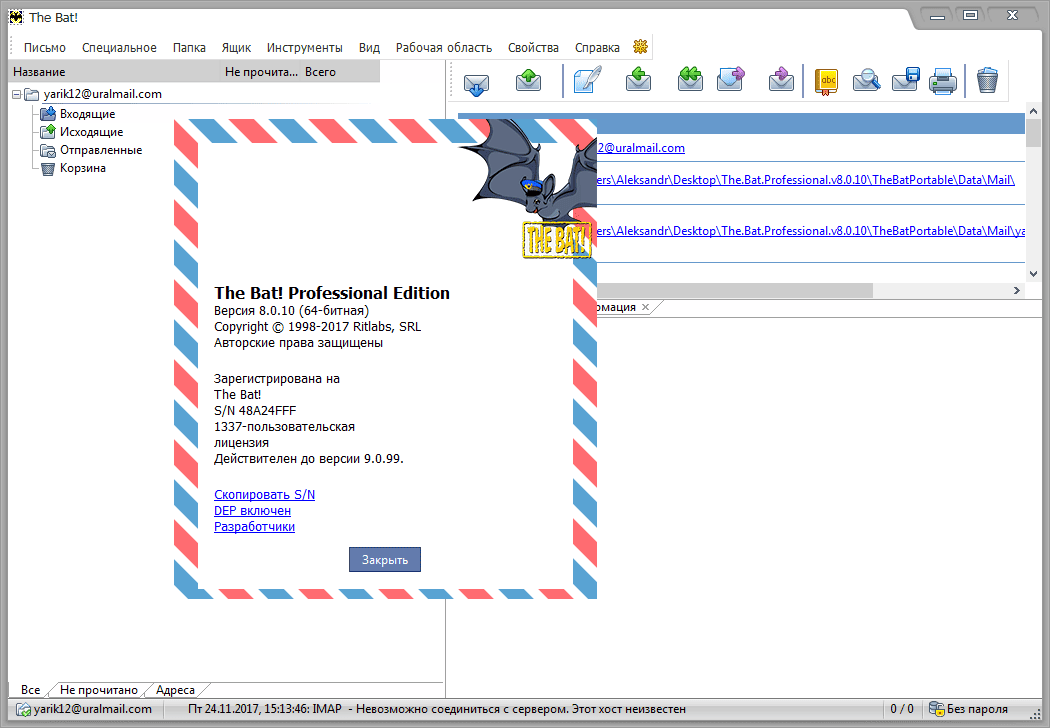1050x728 pixels.
Task: Click the save message floppy icon
Action: 905,80
